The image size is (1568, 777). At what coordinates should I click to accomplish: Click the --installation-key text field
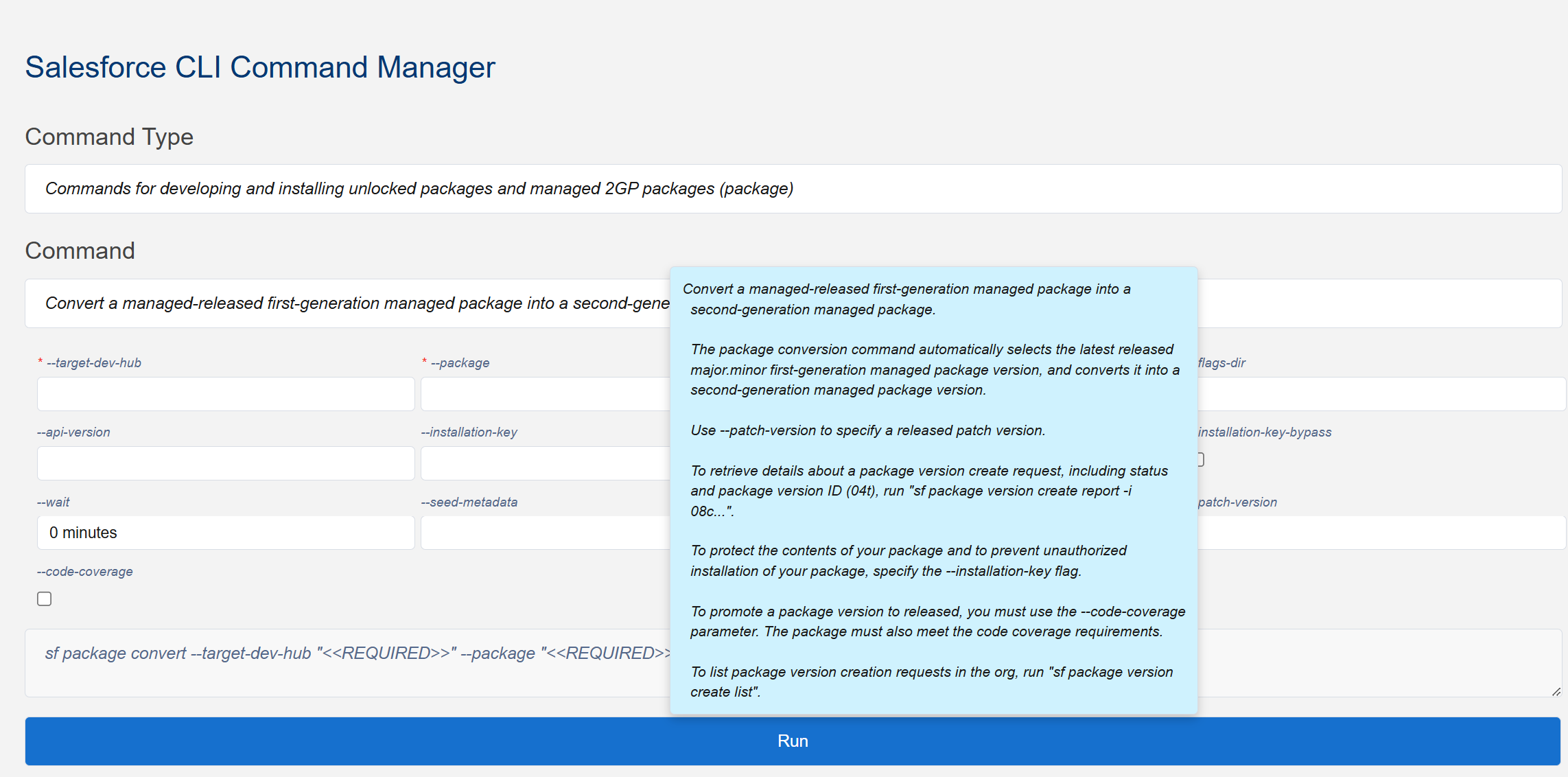pos(545,463)
